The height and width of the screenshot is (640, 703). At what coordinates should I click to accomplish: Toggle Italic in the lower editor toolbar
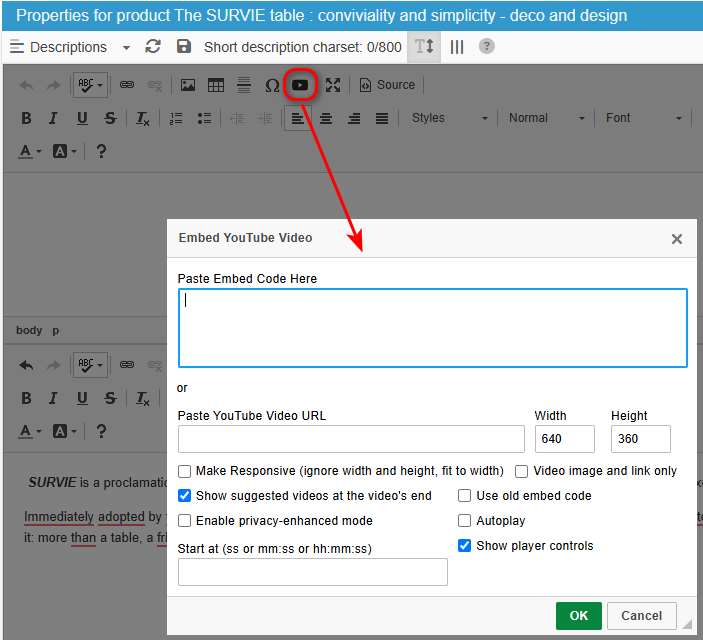click(53, 398)
